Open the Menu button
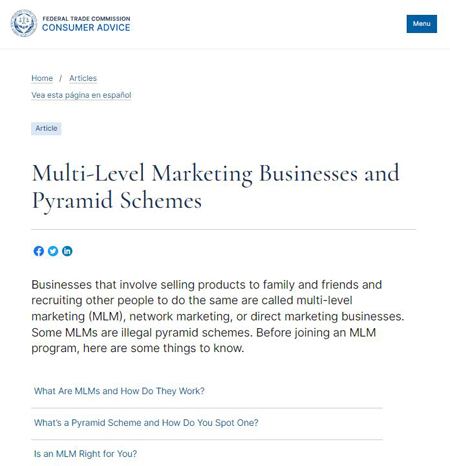Screen dimensions: 450x466 click(x=422, y=24)
